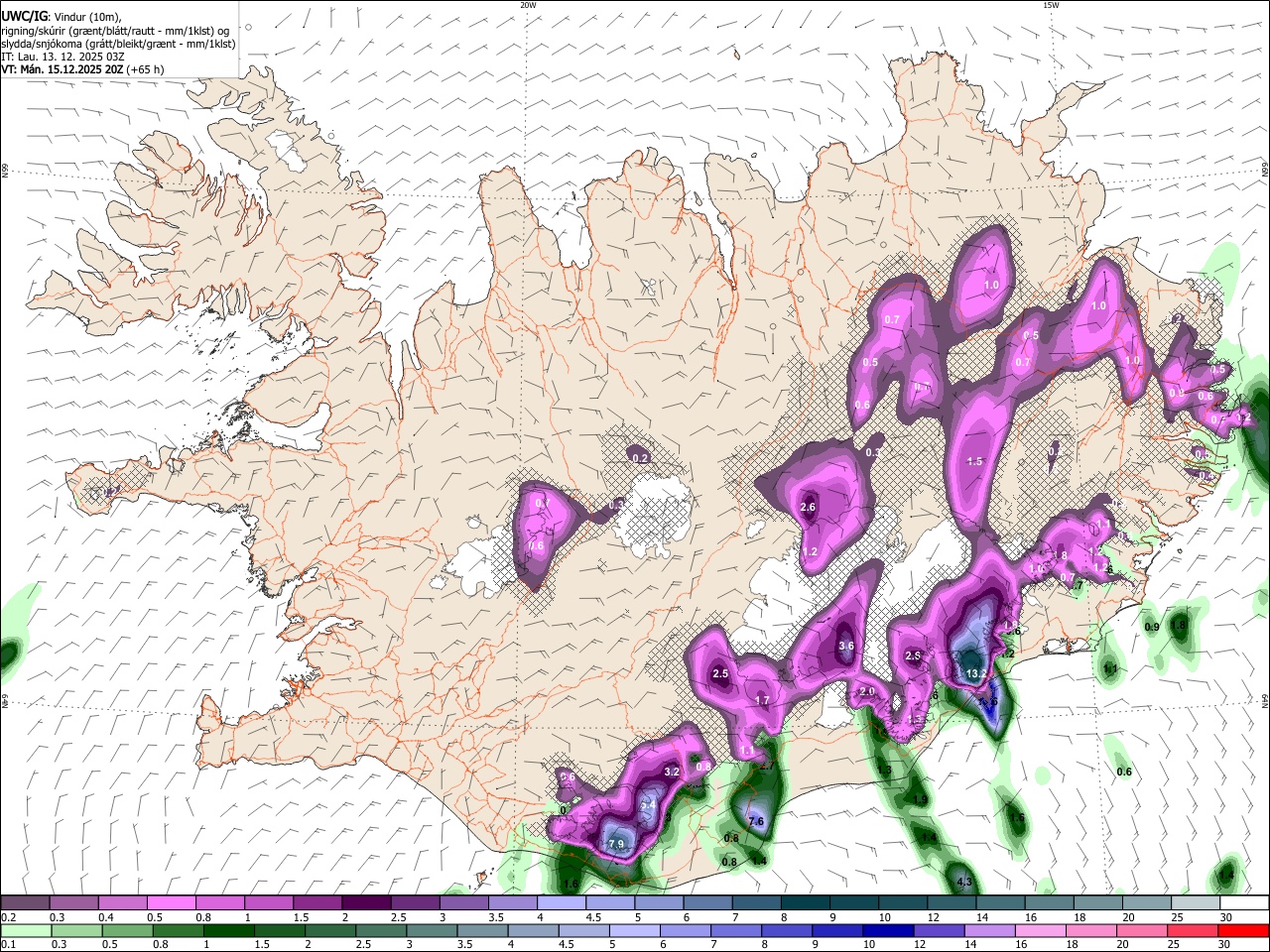Viewport: 1270px width, 952px height.
Task: Click the 3.2 precipitation value
Action: [x=672, y=772]
